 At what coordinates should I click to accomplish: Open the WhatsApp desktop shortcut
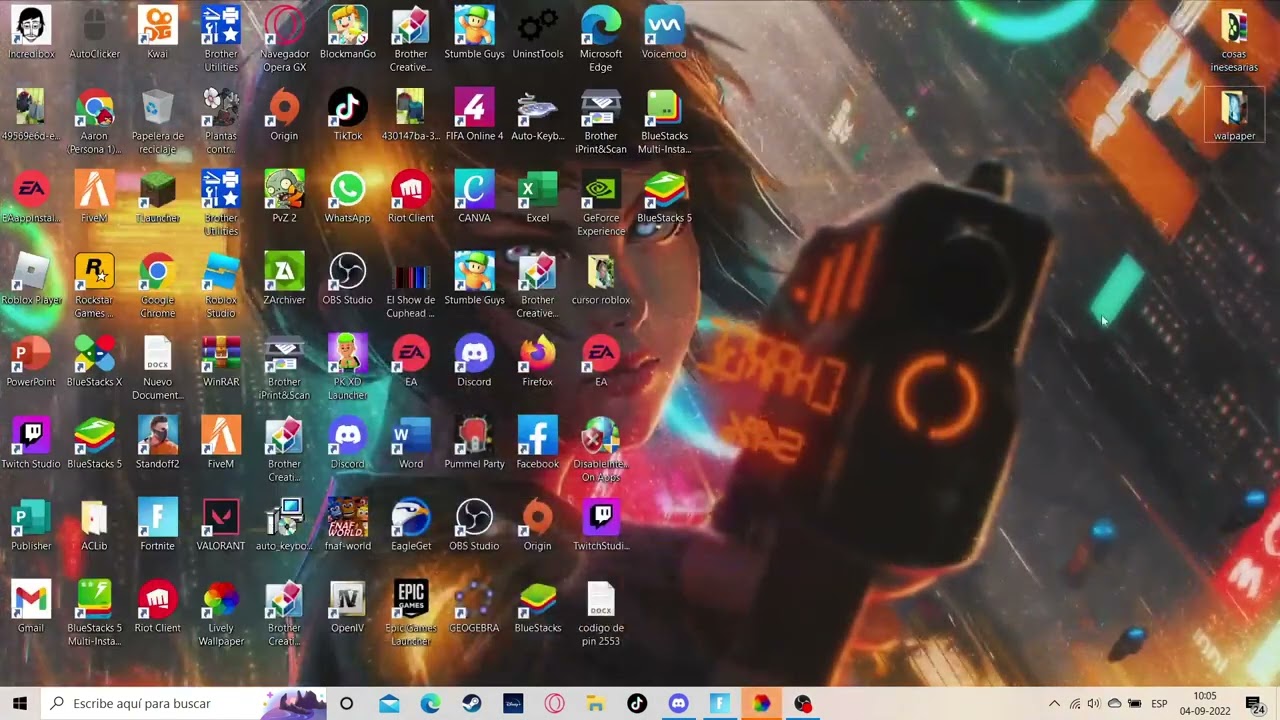347,197
